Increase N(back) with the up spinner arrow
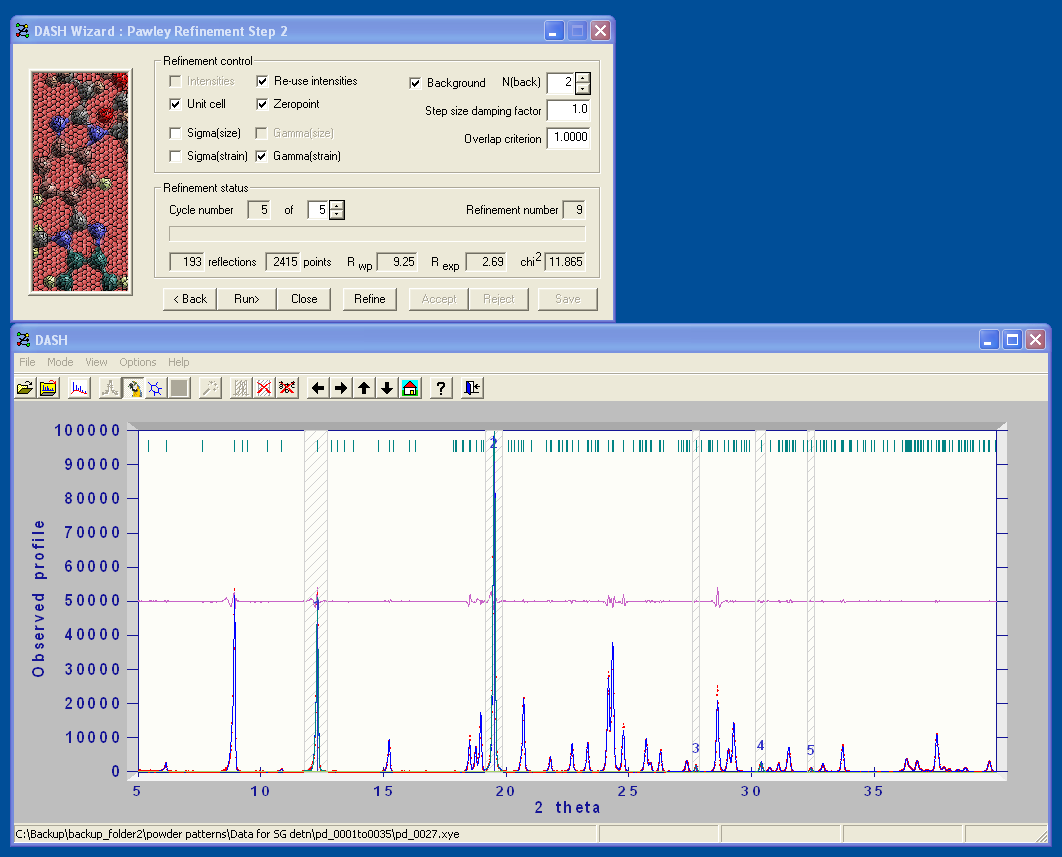 583,79
